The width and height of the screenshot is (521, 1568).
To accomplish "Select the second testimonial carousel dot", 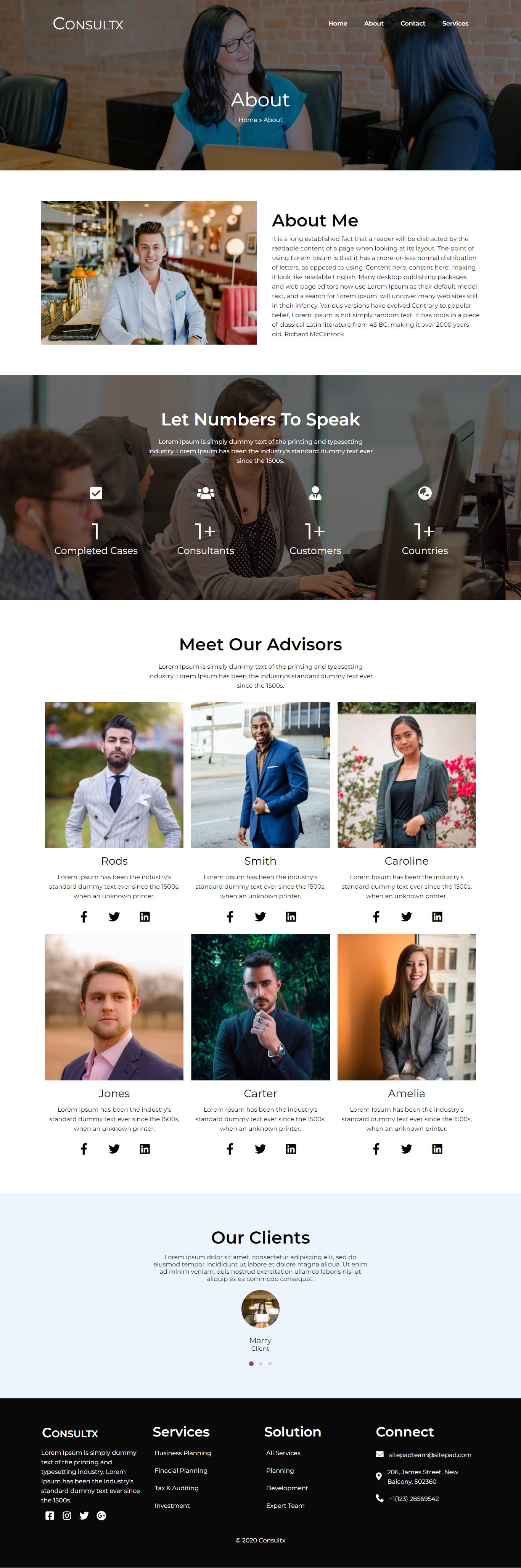I will tap(260, 1364).
